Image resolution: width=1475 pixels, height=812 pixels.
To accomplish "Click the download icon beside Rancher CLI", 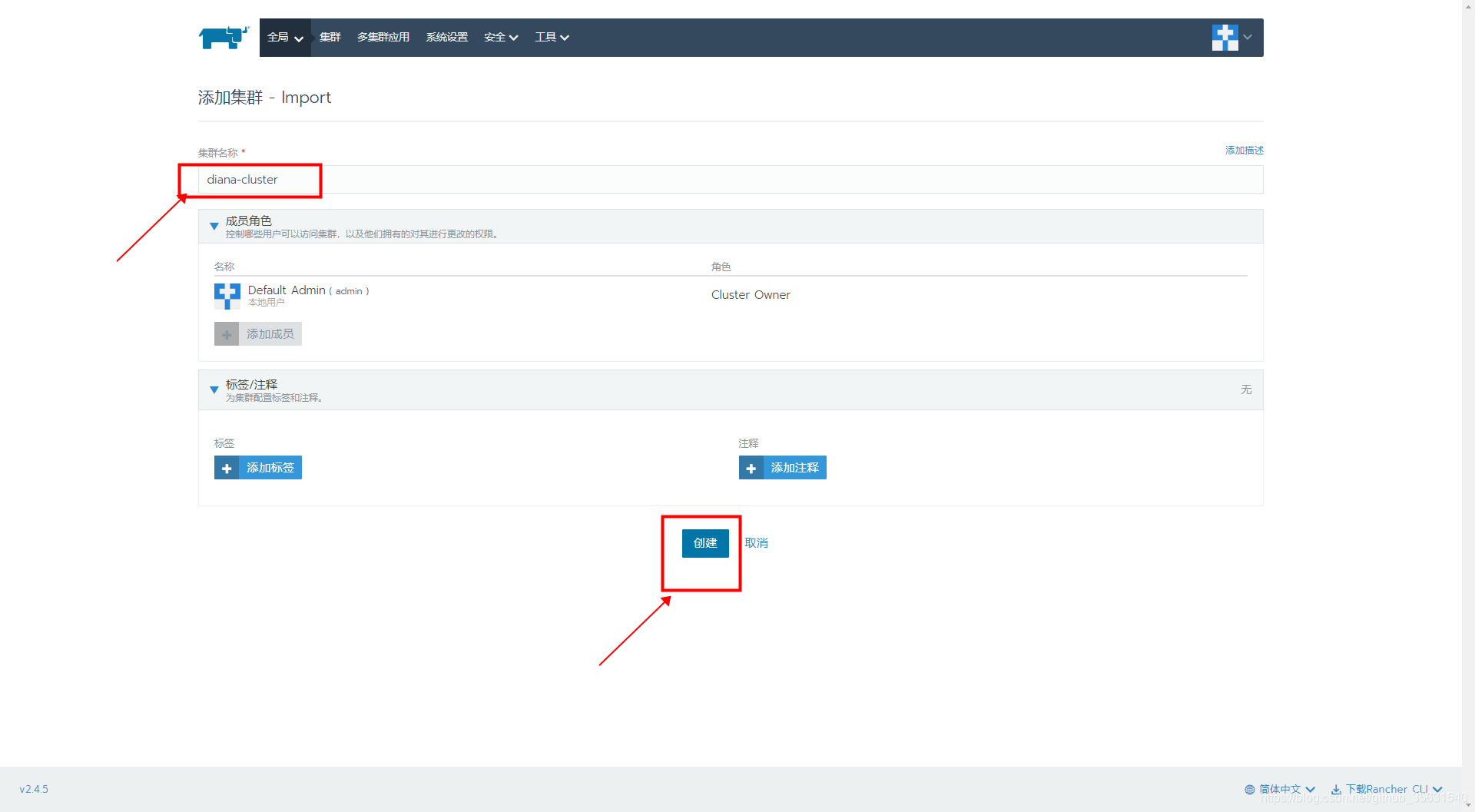I will point(1336,790).
